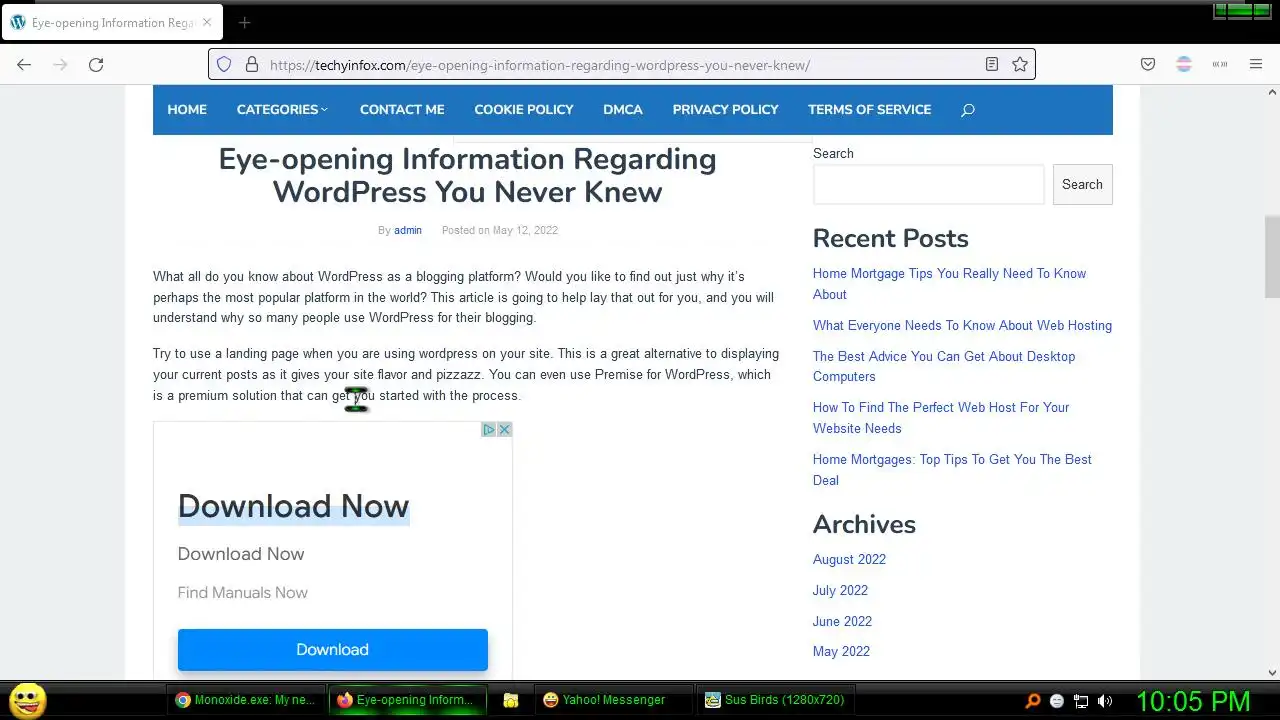Open the DMCA page

pos(623,110)
